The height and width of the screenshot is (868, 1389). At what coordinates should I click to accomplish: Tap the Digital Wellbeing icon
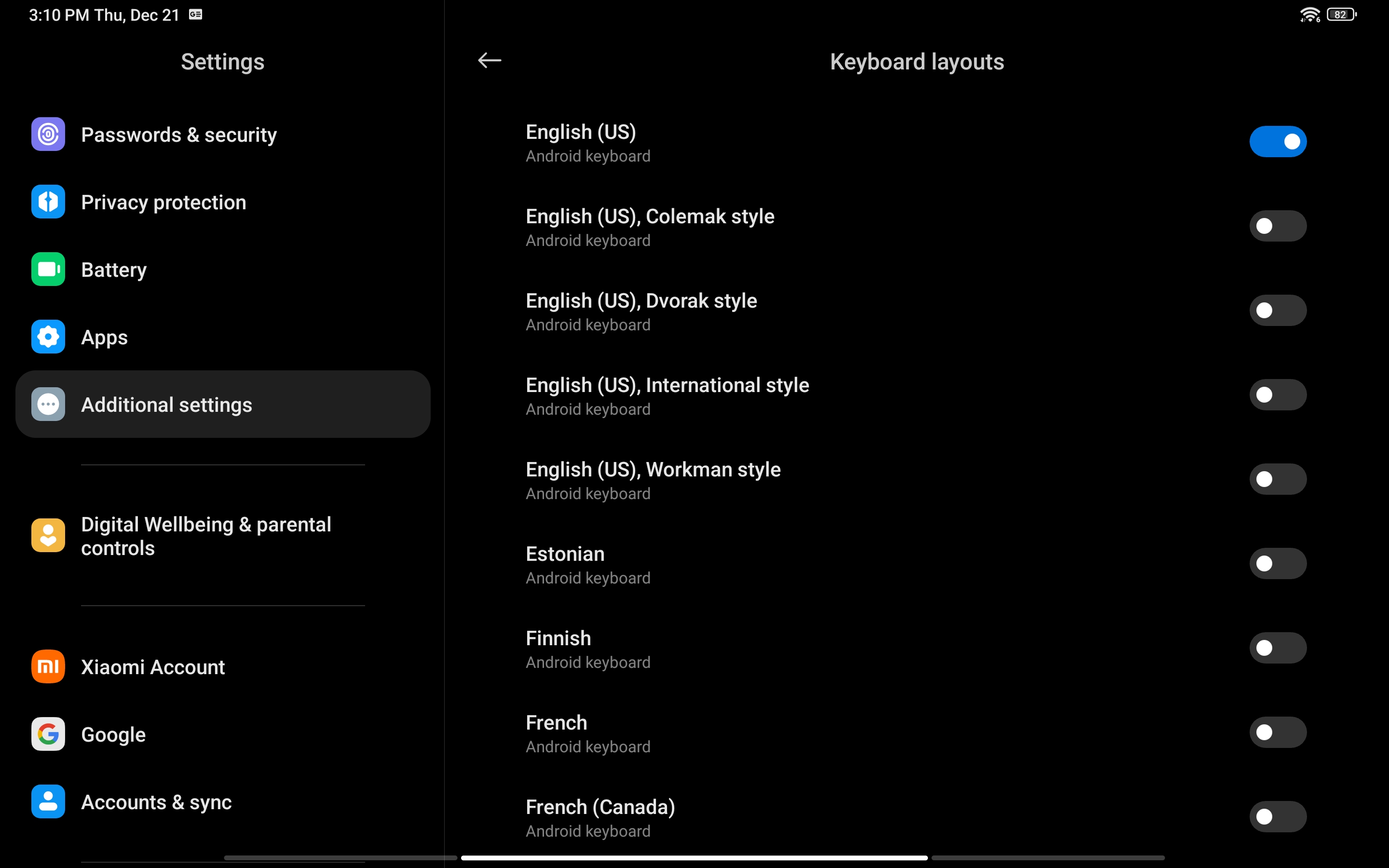48,536
